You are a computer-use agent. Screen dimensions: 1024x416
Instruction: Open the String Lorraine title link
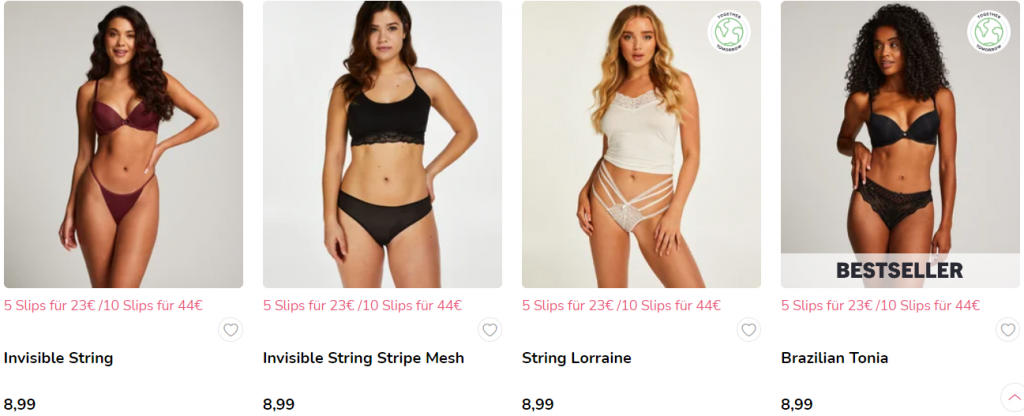(577, 358)
